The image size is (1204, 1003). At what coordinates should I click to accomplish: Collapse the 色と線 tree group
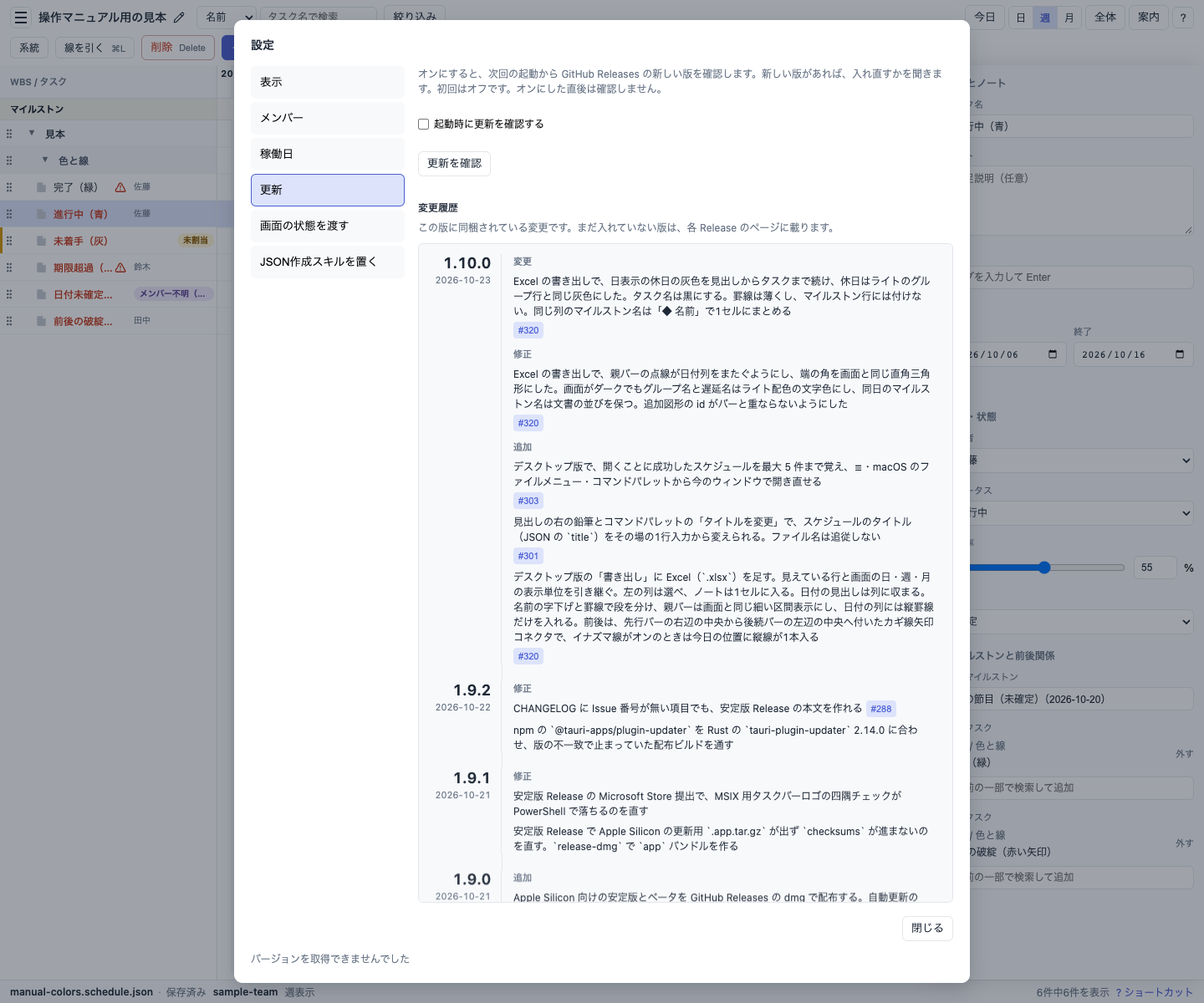tap(45, 160)
